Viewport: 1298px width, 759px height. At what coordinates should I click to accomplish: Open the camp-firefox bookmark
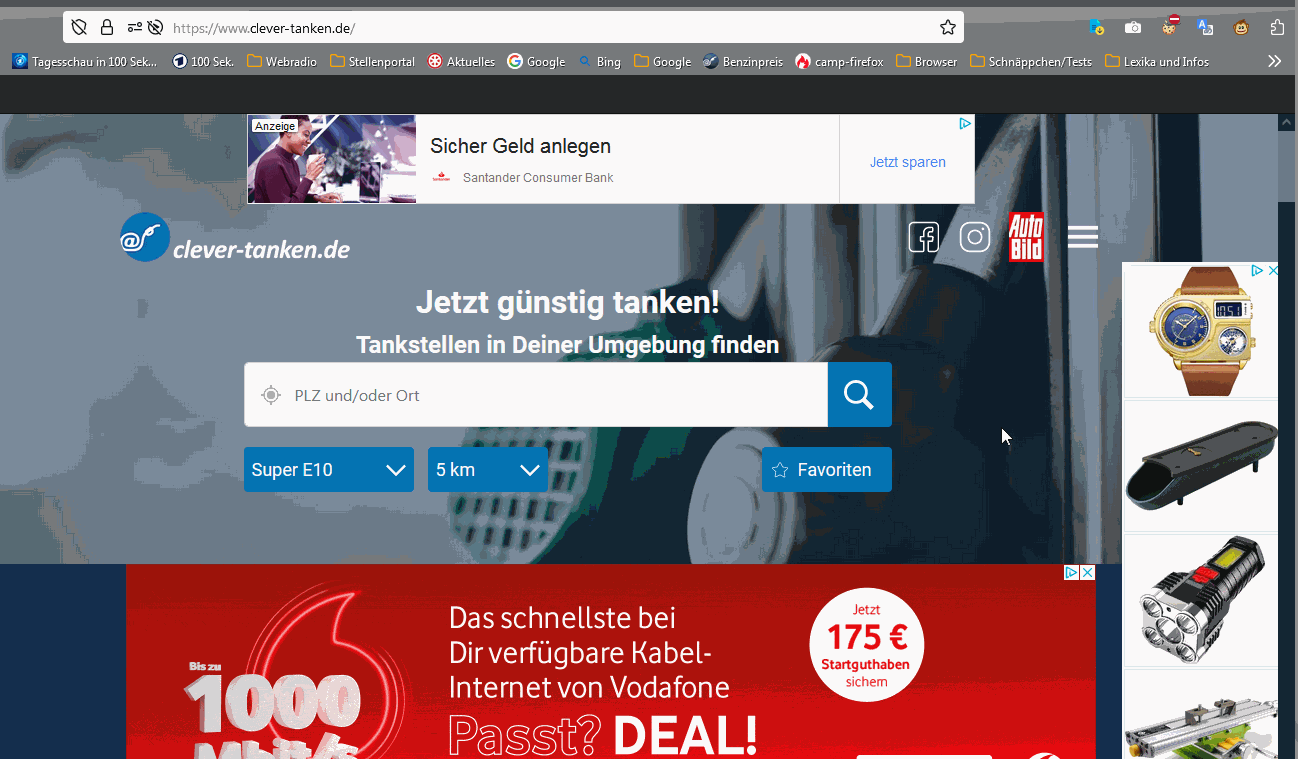coord(839,62)
